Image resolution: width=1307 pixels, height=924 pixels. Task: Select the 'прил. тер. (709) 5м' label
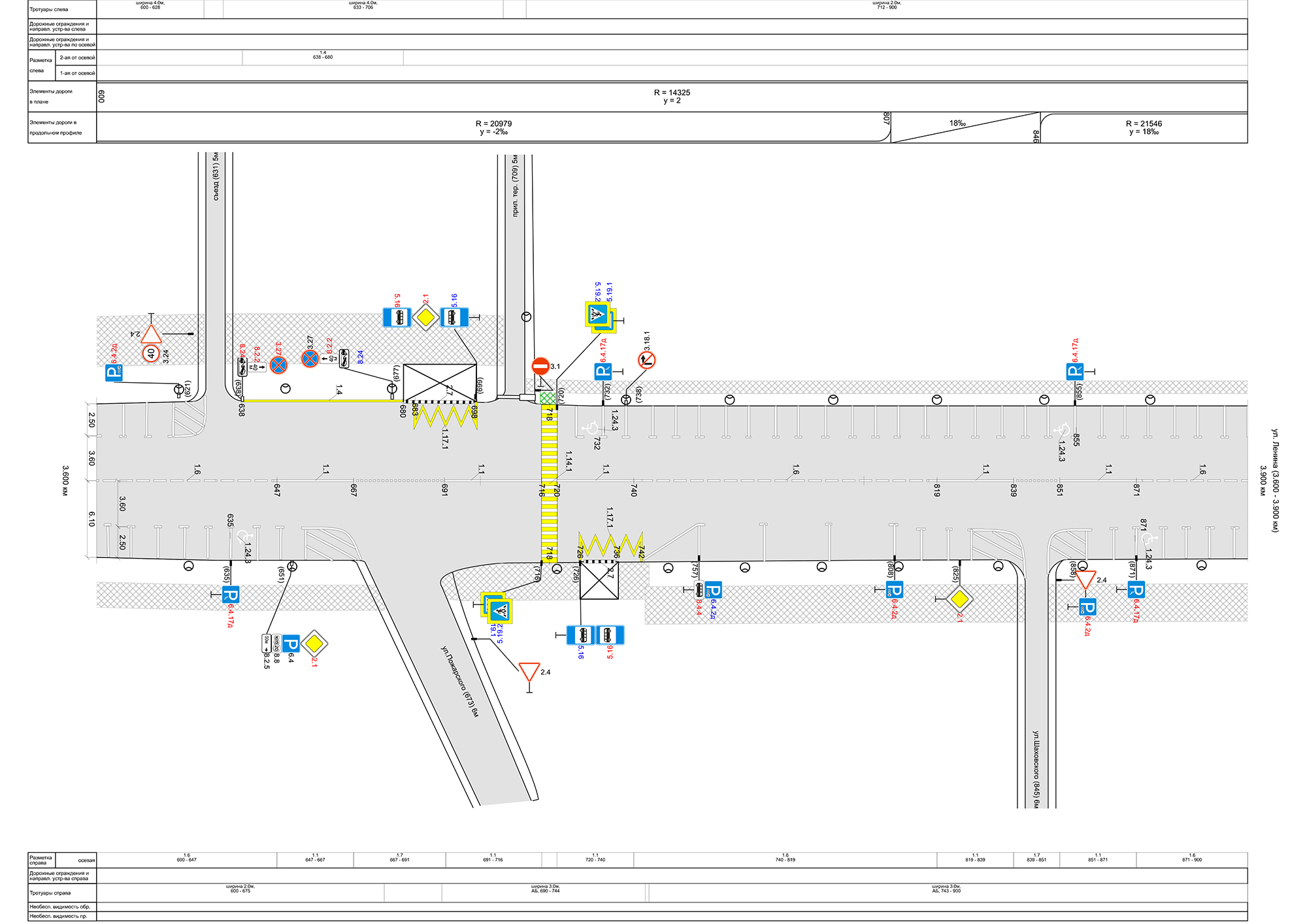[x=515, y=186]
